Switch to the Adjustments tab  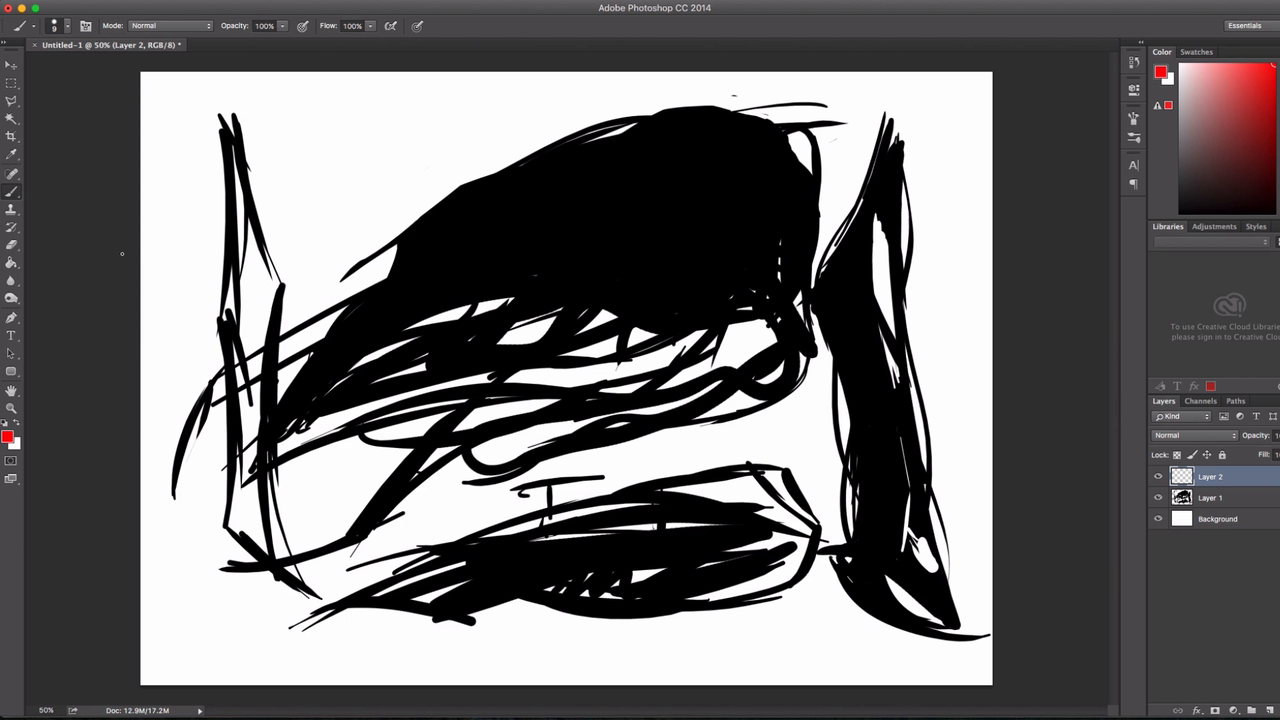1214,227
